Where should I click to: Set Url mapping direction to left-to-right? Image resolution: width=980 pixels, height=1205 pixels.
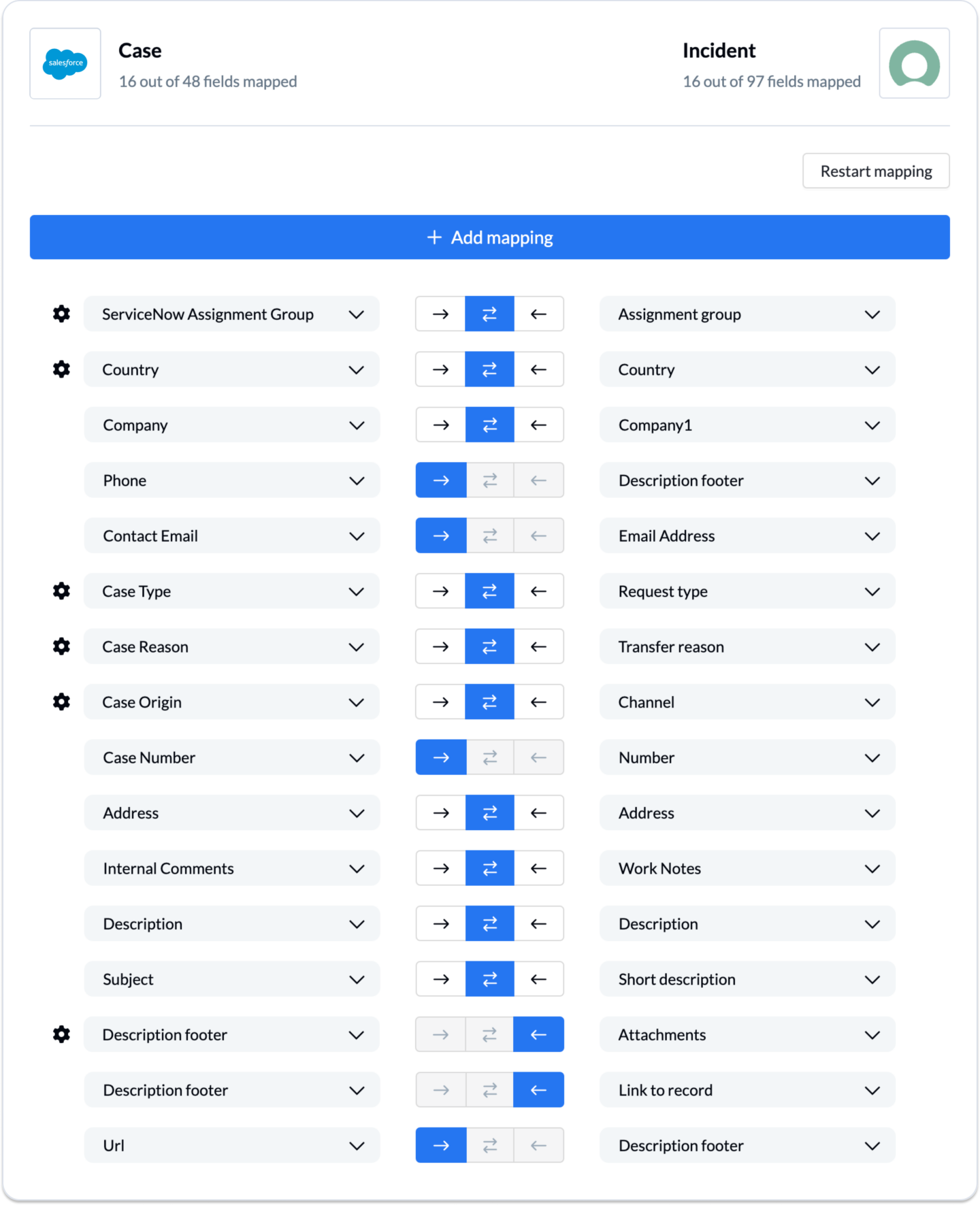pos(440,1145)
